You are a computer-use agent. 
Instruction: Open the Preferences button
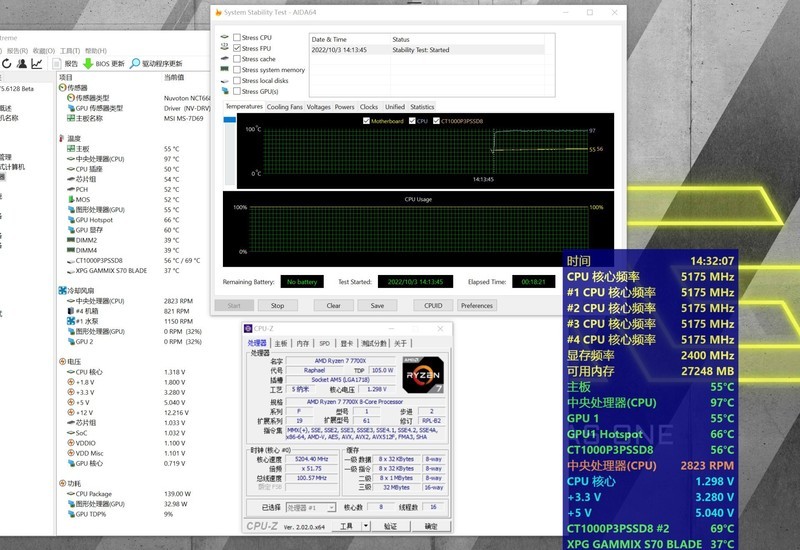click(x=477, y=306)
